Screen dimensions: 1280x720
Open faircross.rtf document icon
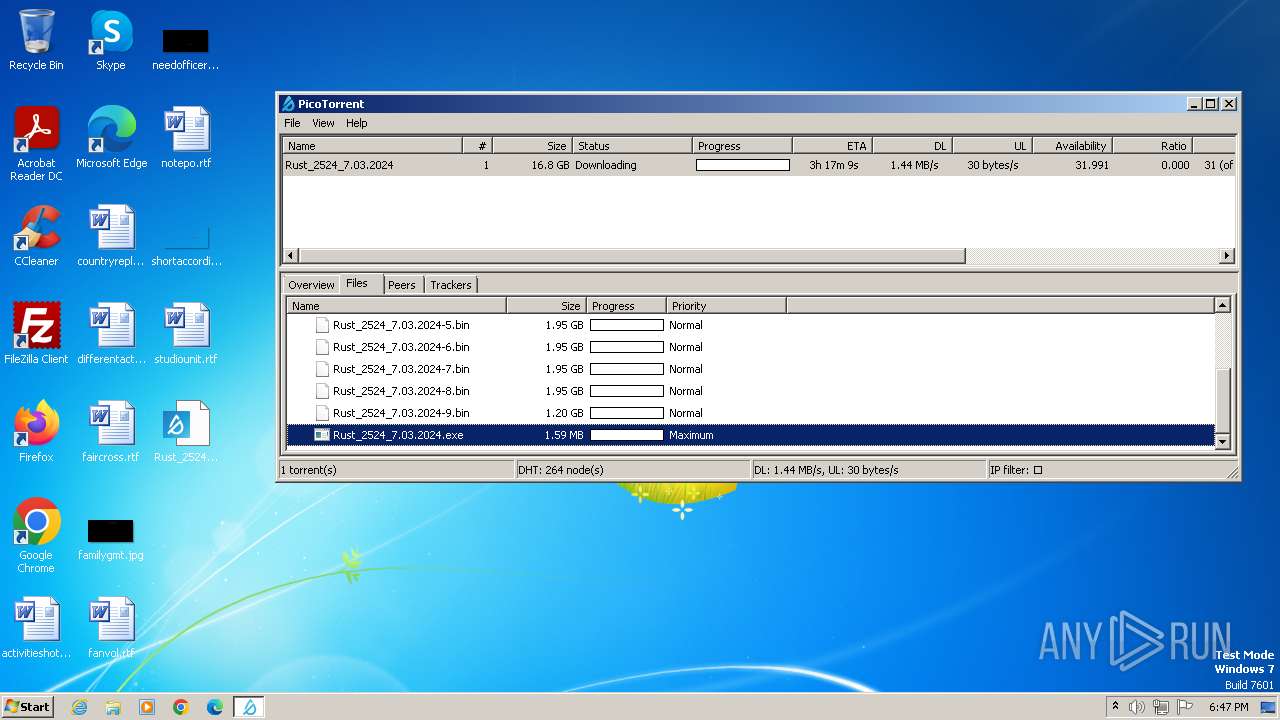click(111, 432)
